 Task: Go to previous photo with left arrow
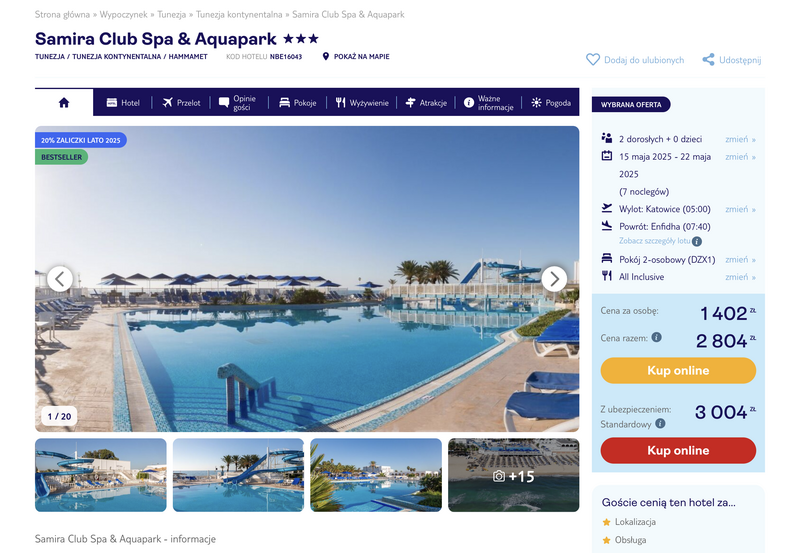pyautogui.click(x=60, y=279)
